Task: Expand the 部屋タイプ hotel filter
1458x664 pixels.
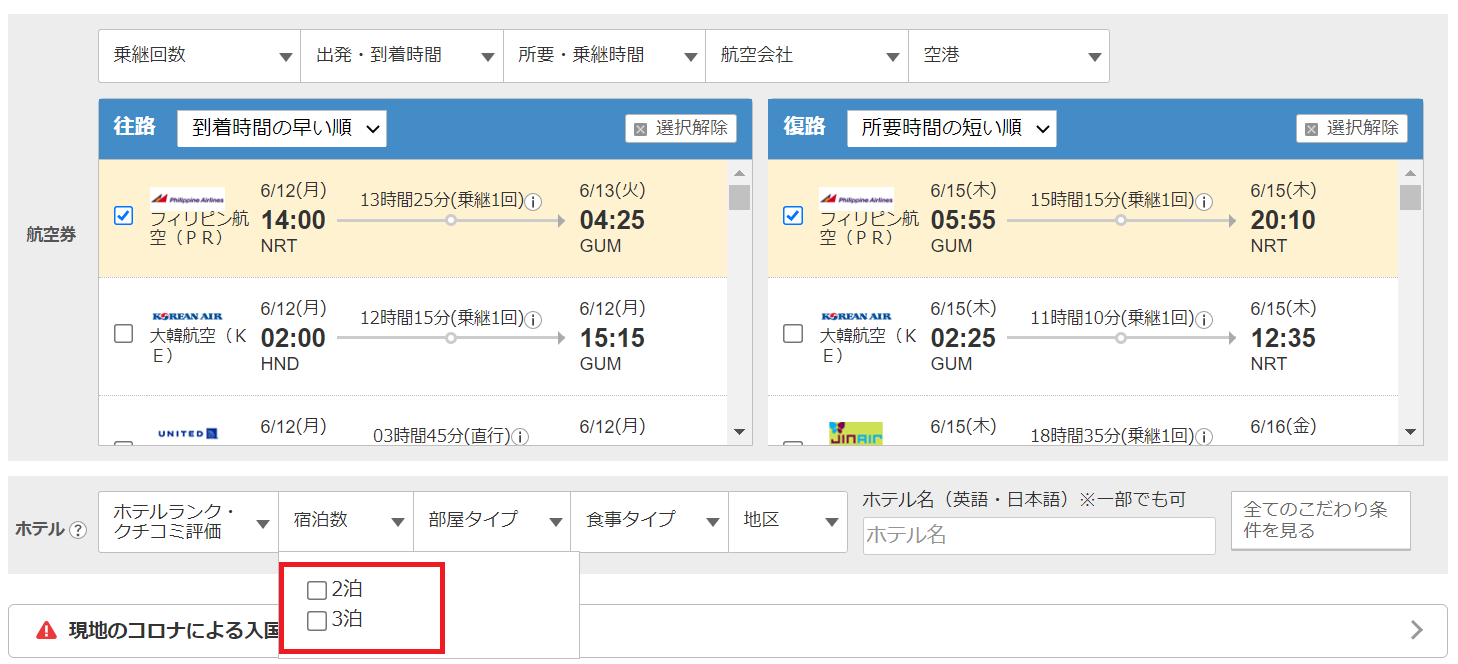Action: click(x=491, y=521)
